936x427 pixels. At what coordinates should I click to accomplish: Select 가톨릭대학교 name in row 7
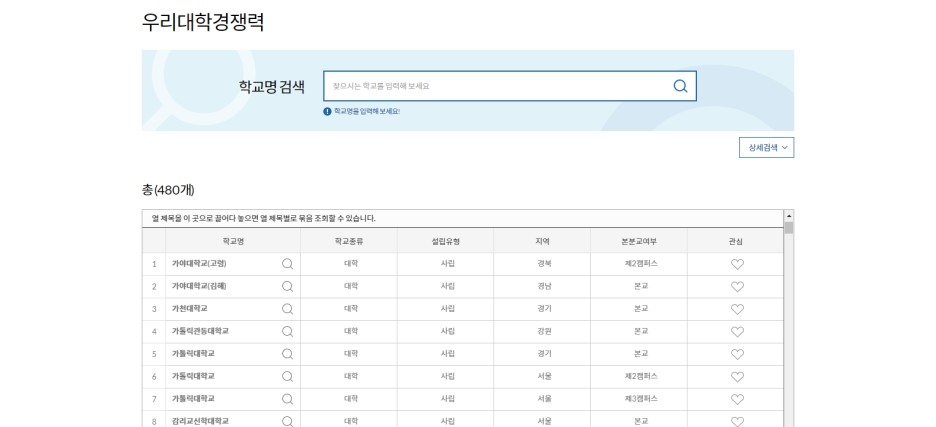click(193, 398)
